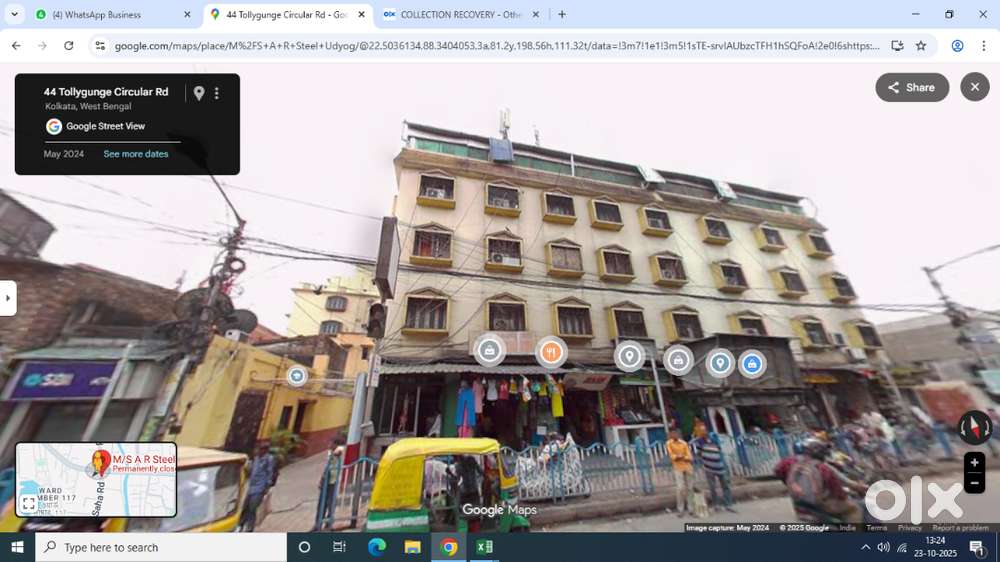The height and width of the screenshot is (562, 1000).
Task: Reload the Google Maps page
Action: pyautogui.click(x=68, y=45)
